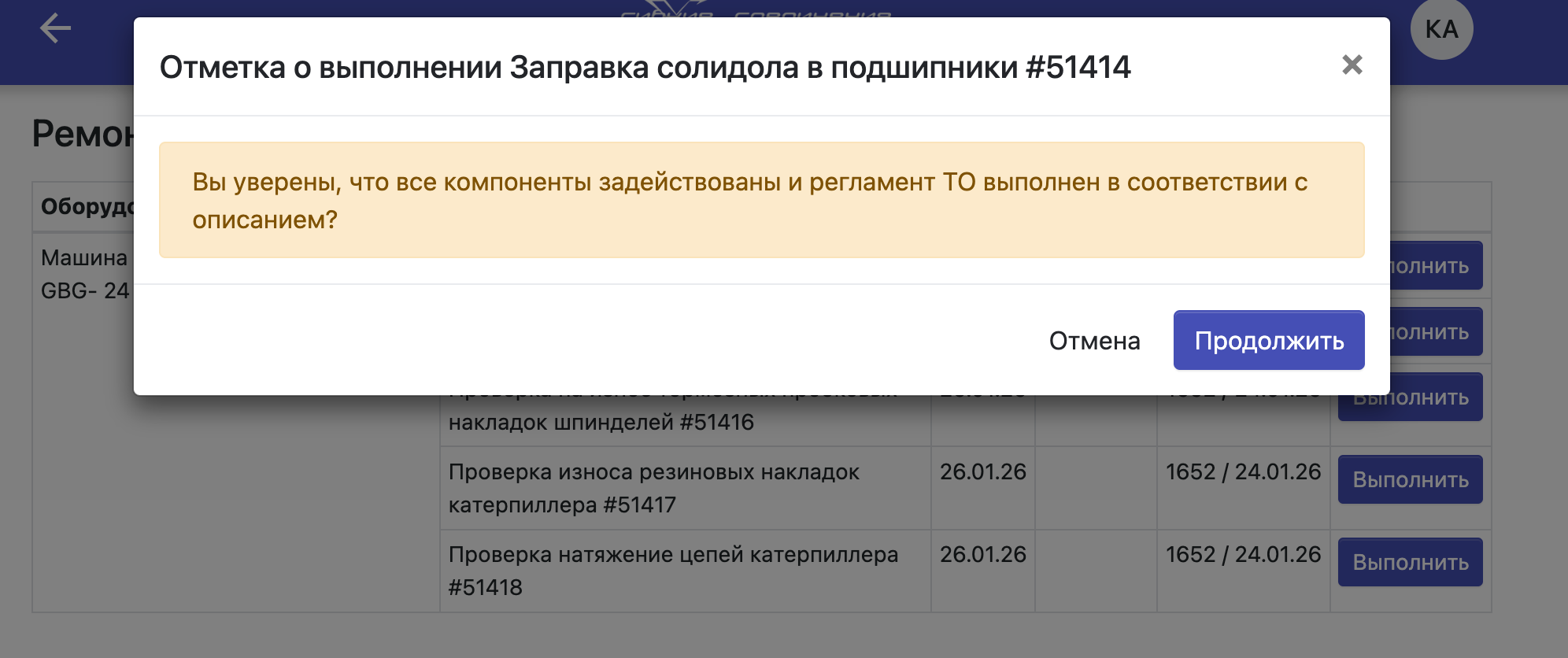Screen dimensions: 1568x658
Task: Close the dialog with the X icon
Action: pyautogui.click(x=1352, y=65)
